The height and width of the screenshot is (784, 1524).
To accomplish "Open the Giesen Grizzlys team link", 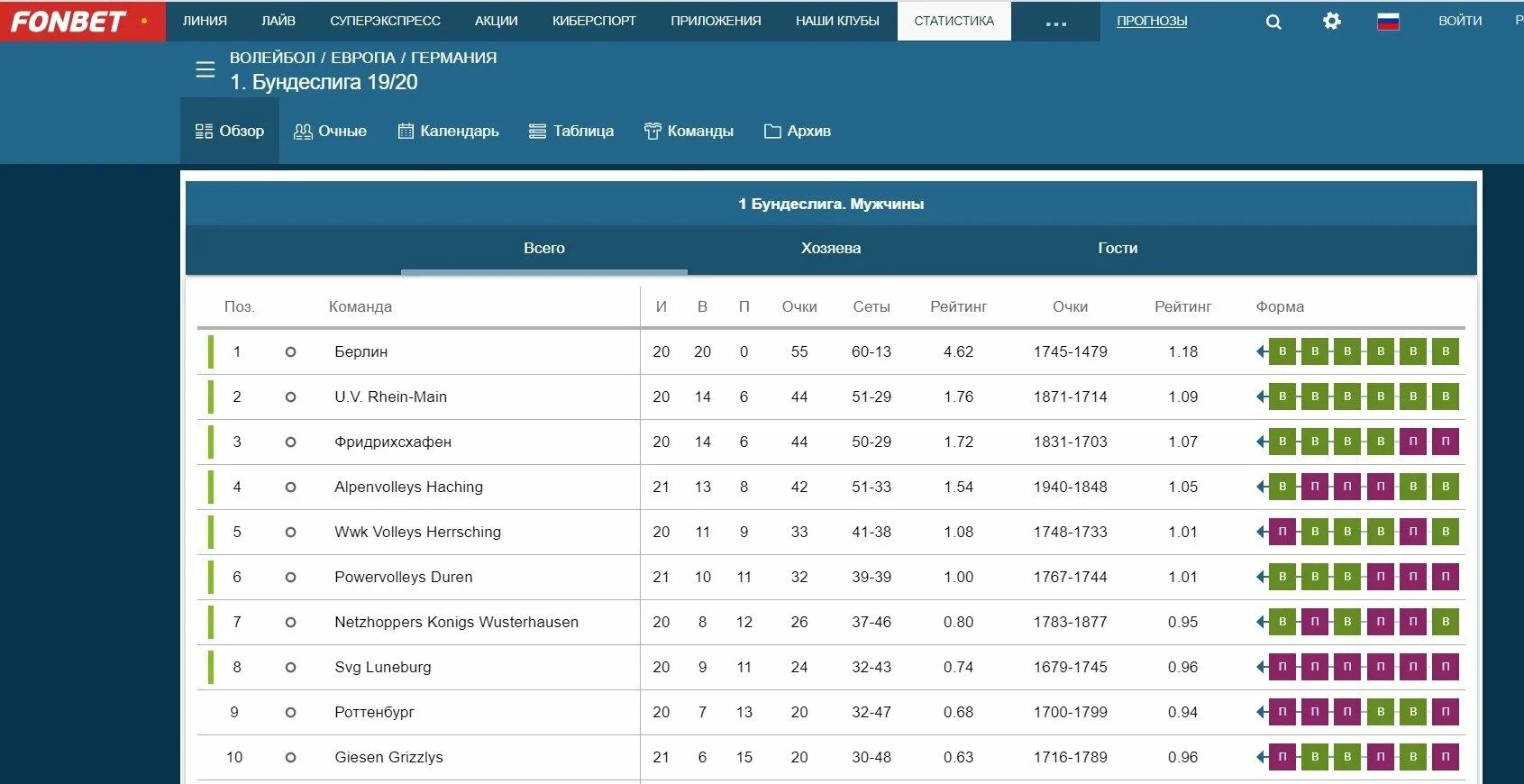I will tap(388, 757).
